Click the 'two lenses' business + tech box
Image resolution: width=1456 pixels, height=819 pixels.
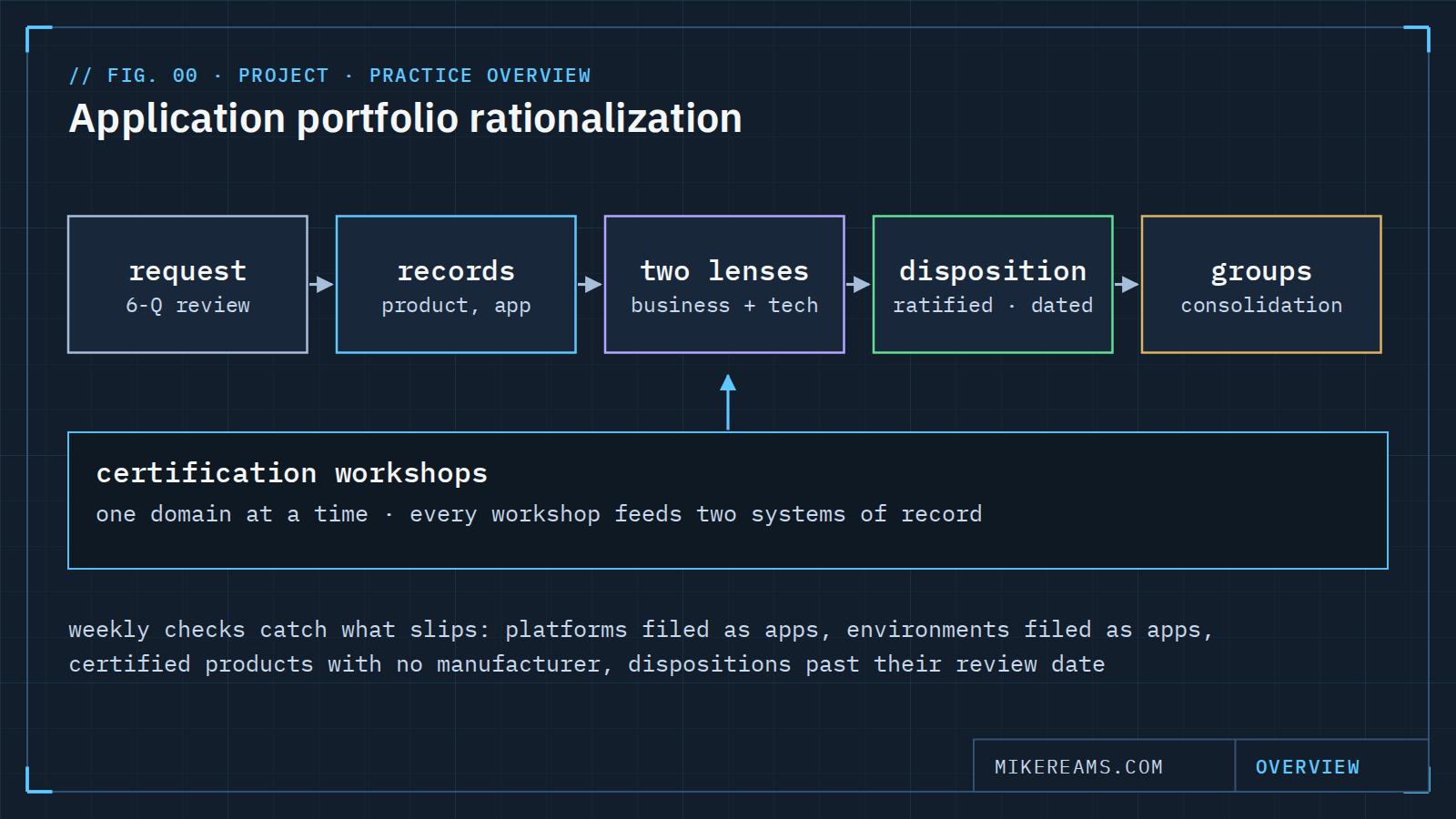(724, 284)
